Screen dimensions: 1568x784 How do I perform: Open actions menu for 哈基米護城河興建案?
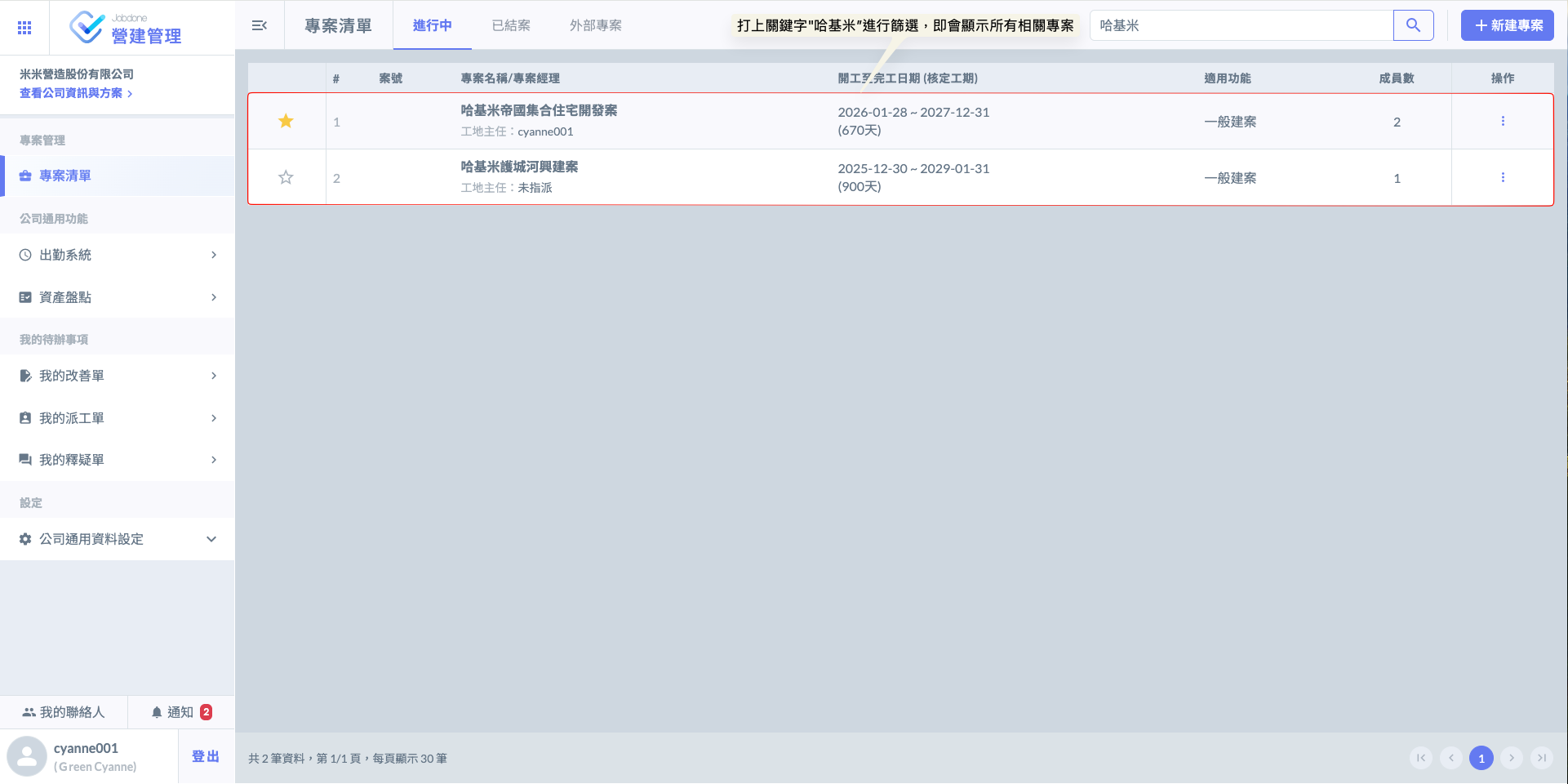point(1502,178)
